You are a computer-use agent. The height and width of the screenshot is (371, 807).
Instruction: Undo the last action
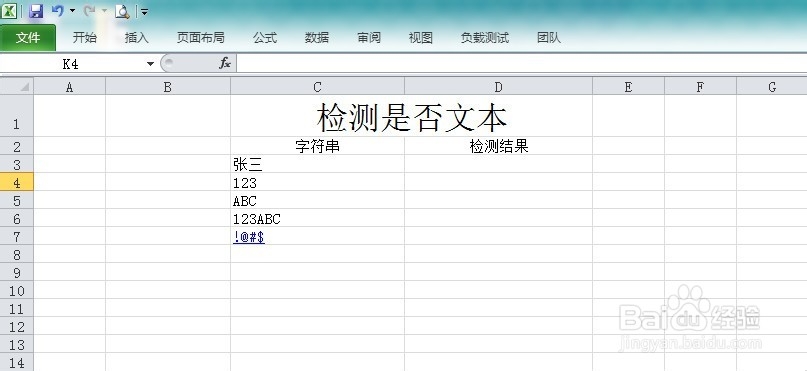(58, 11)
